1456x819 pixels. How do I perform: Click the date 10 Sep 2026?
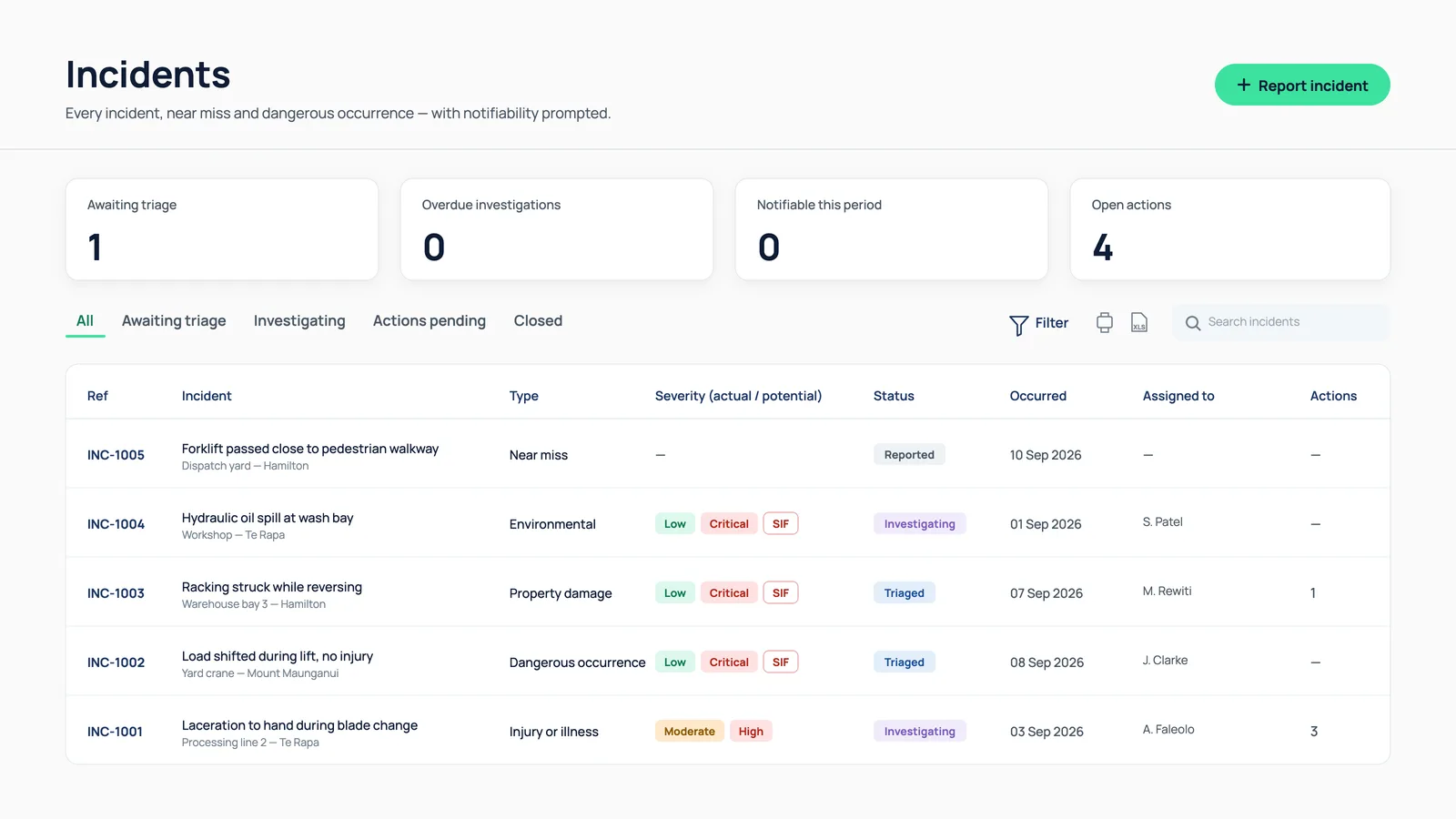pyautogui.click(x=1046, y=455)
